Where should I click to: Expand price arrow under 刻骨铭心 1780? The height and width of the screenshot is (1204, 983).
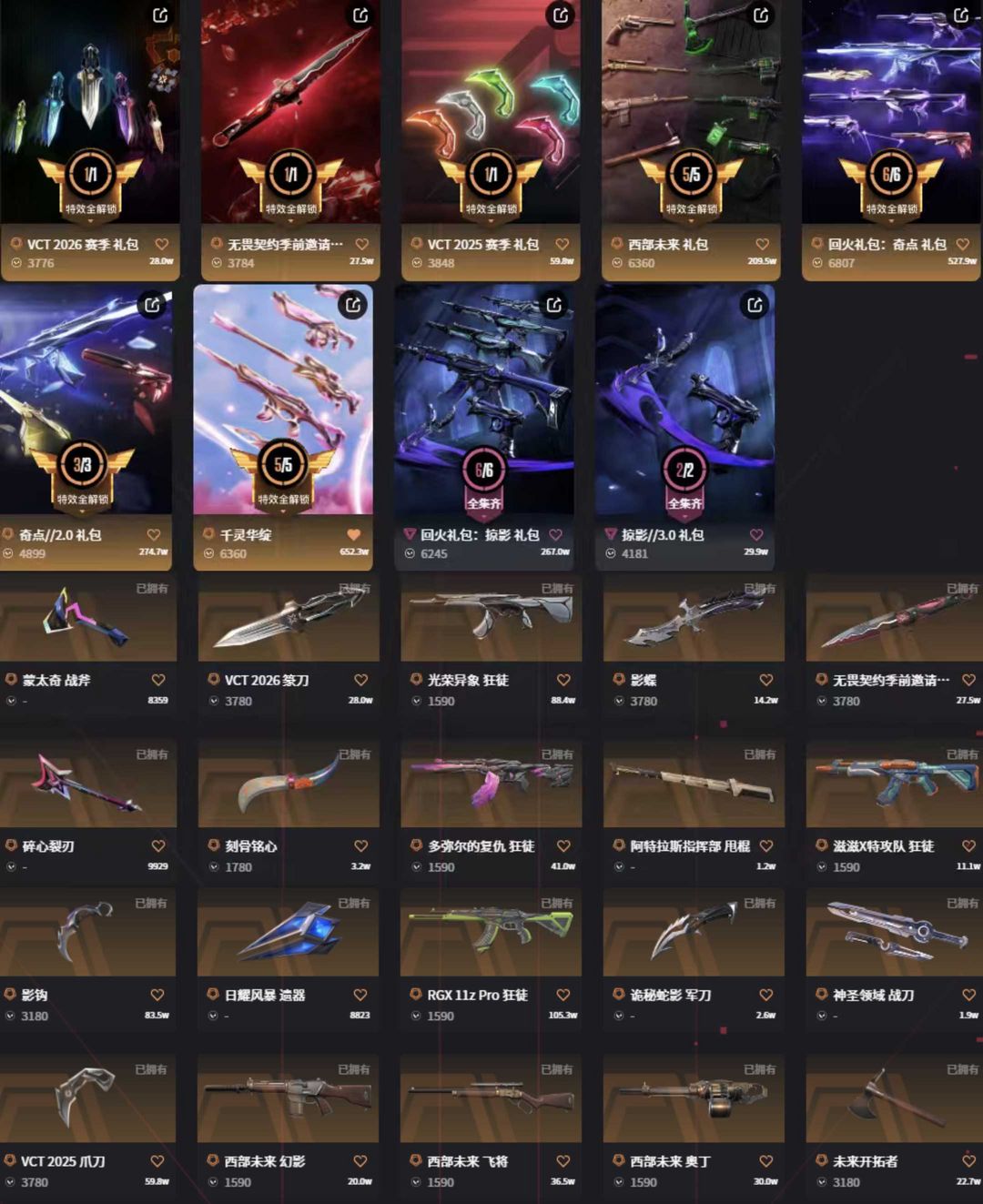214,867
